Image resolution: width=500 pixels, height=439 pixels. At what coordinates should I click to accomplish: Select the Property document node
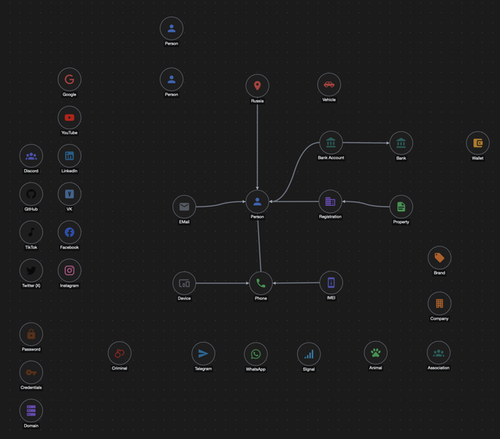tap(401, 207)
